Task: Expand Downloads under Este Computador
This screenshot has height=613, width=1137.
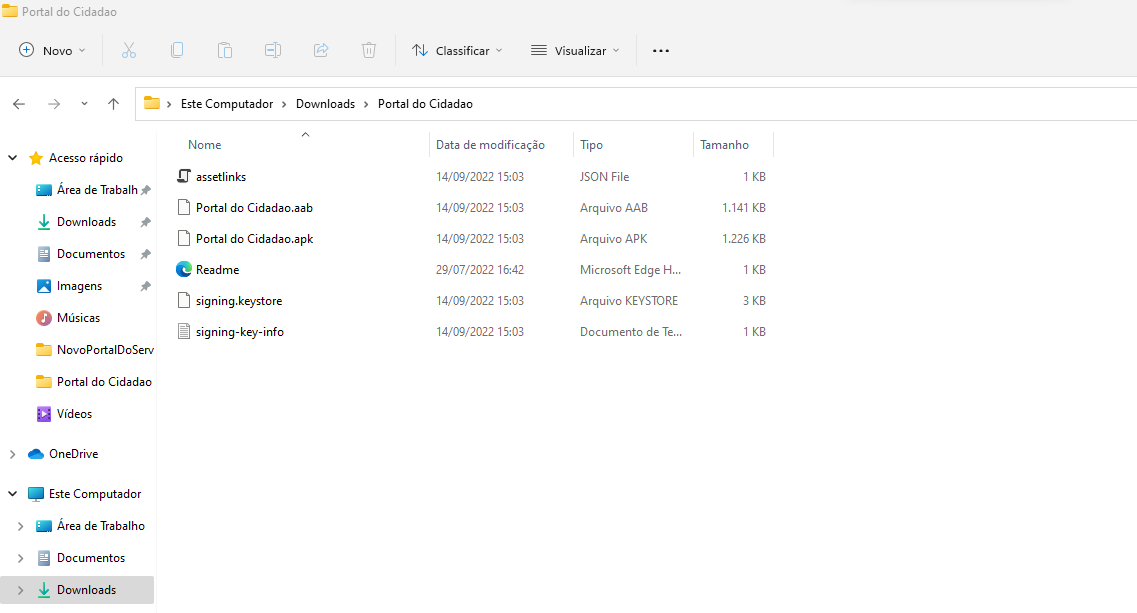Action: click(20, 590)
